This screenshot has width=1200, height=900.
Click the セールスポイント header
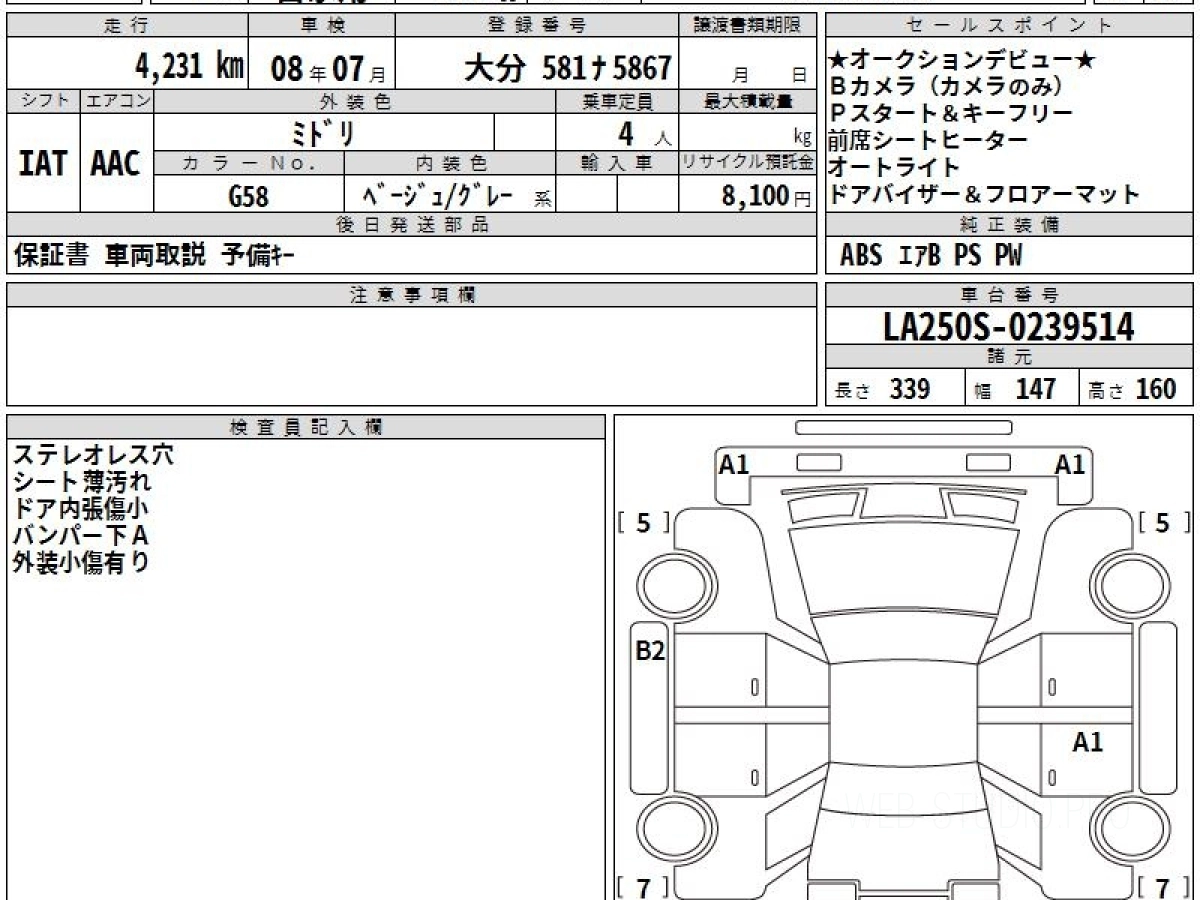(x=1010, y=26)
